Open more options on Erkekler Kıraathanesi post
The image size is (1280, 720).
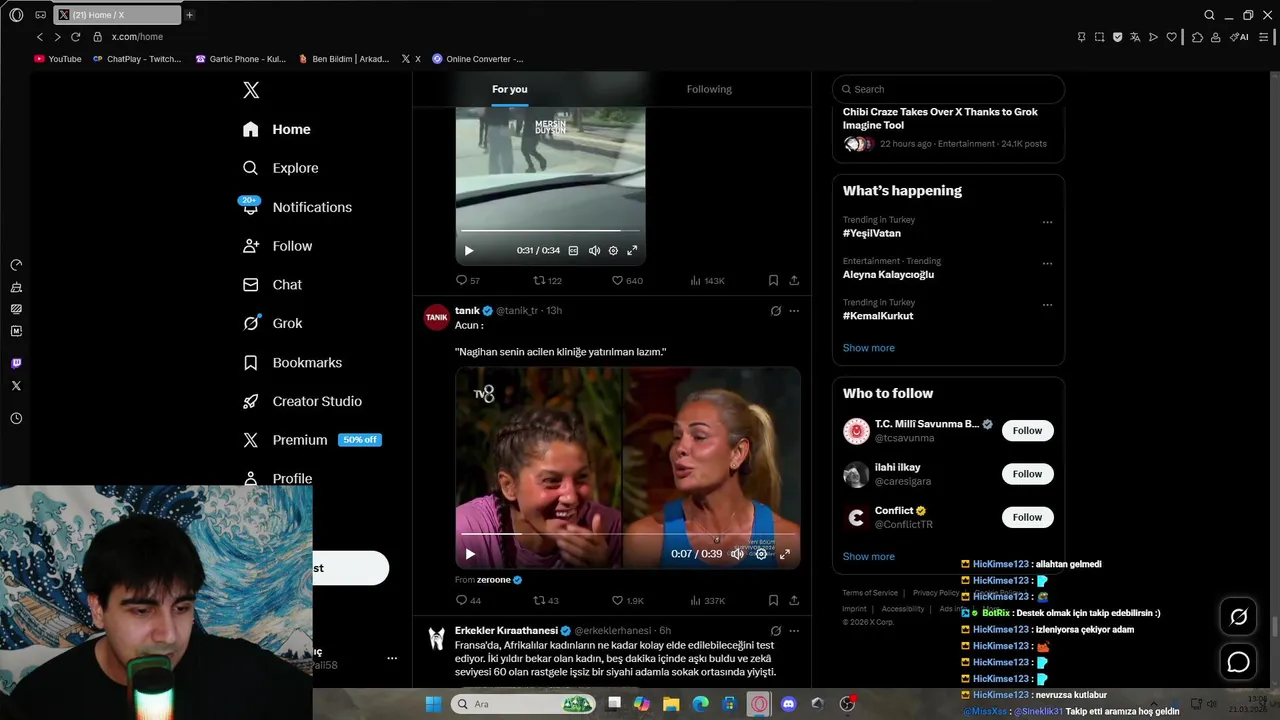coord(794,631)
